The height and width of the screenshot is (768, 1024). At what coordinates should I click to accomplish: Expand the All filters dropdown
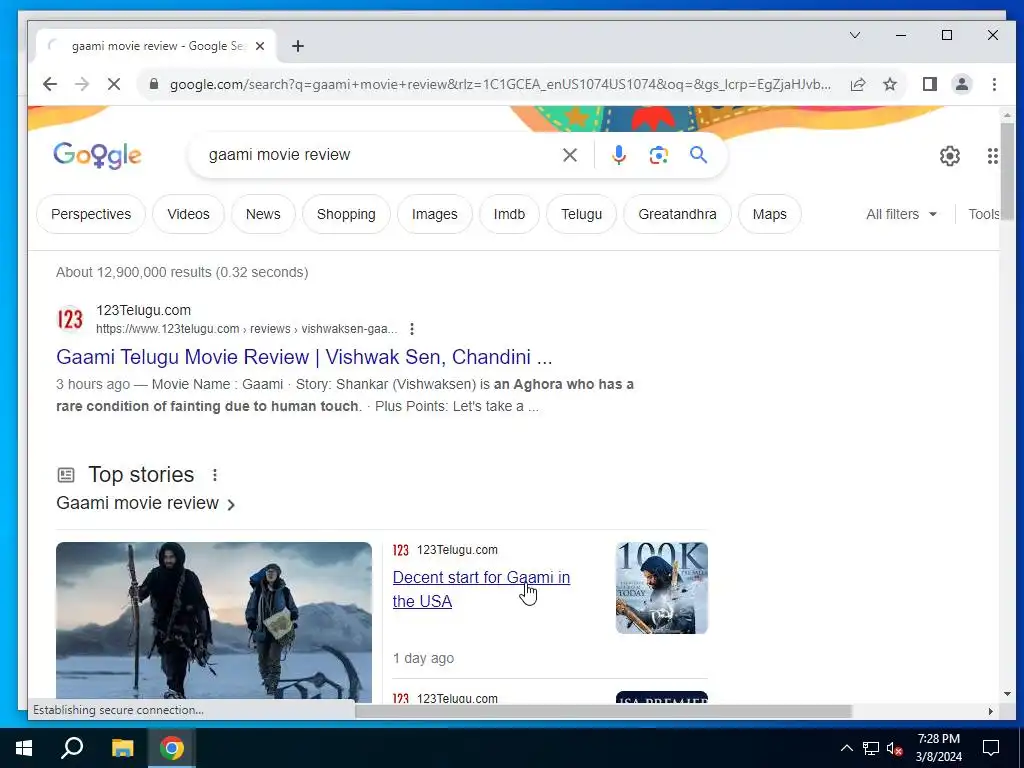point(901,214)
